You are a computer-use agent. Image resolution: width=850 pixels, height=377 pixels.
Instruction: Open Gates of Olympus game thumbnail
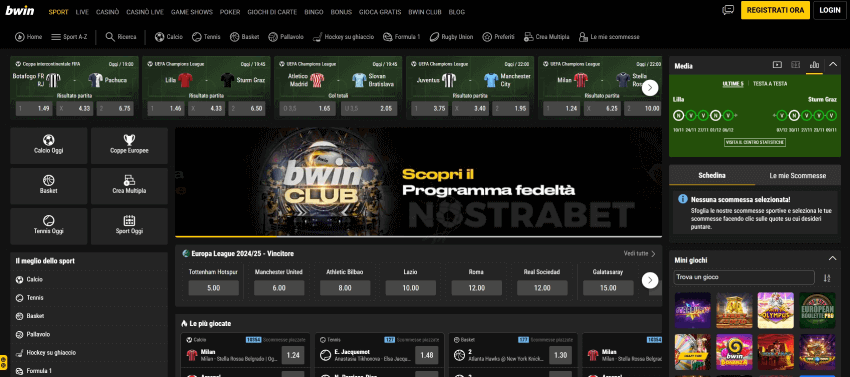coord(776,310)
